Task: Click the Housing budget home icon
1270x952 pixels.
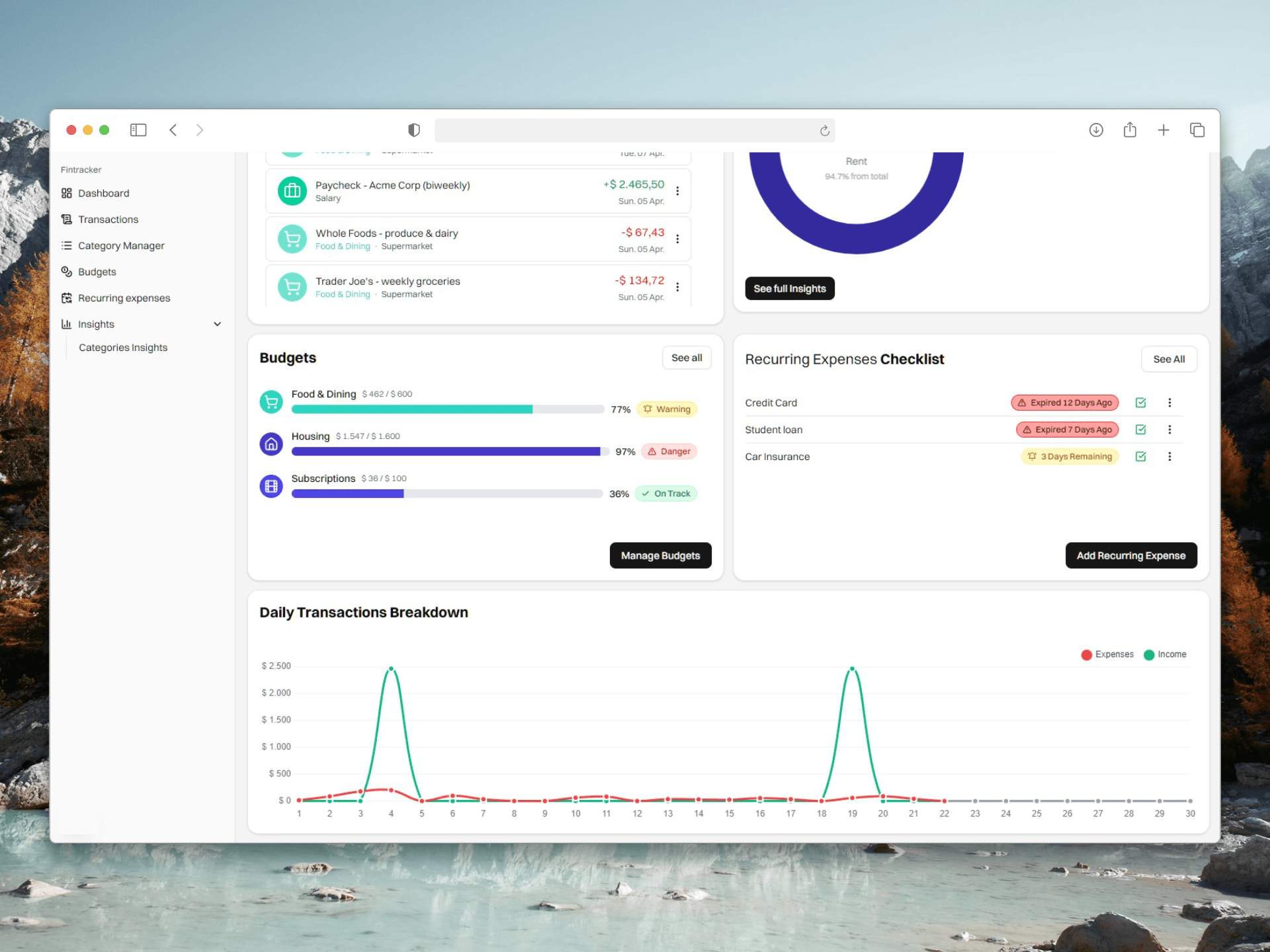Action: pyautogui.click(x=271, y=444)
